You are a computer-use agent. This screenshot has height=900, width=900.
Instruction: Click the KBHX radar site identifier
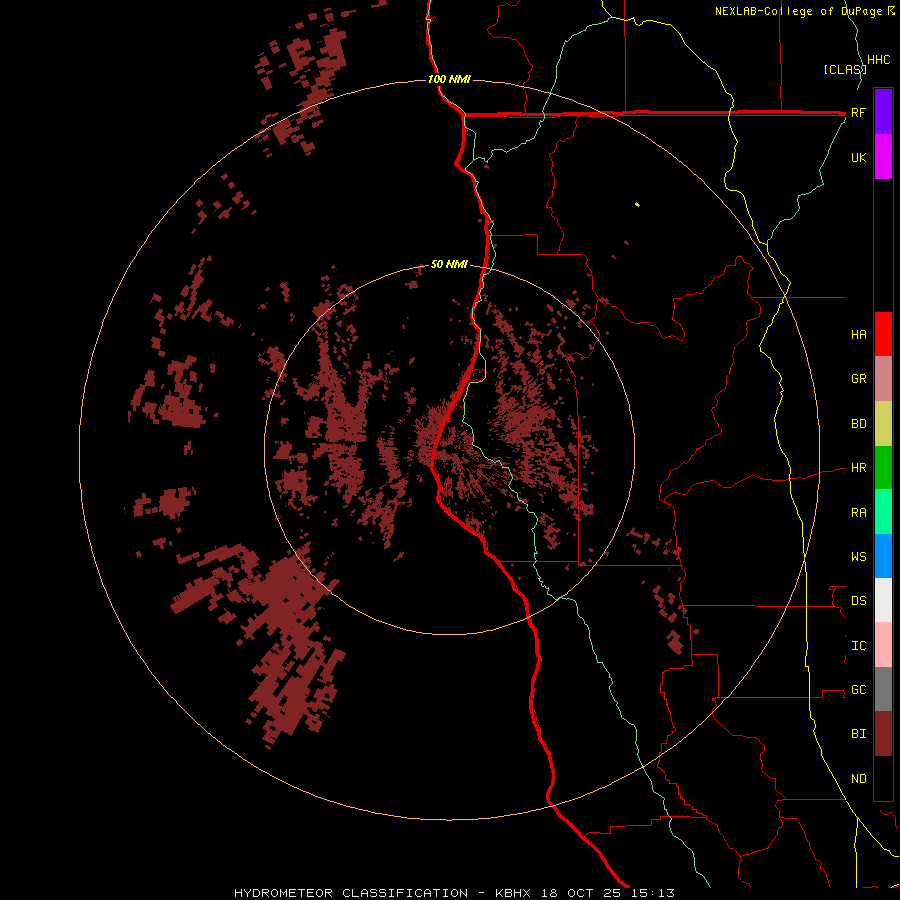coord(512,893)
